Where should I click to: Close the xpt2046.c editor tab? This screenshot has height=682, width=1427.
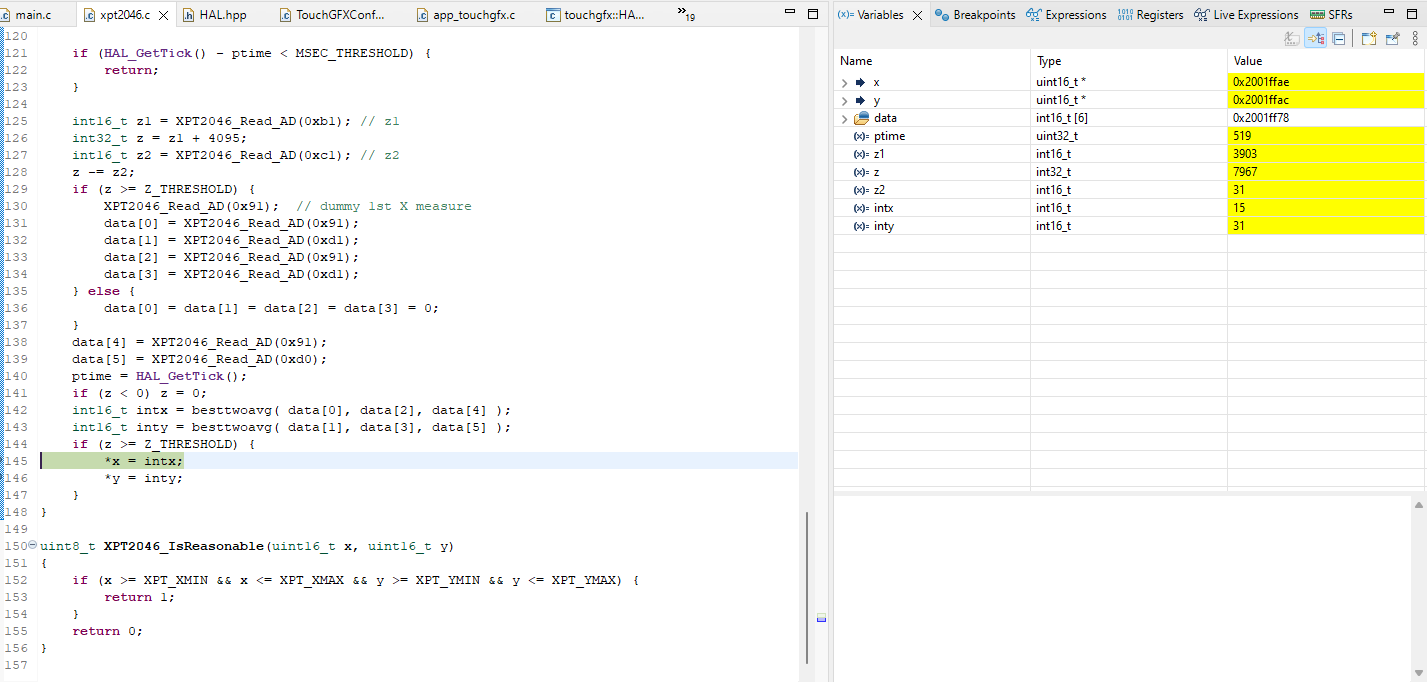tap(164, 16)
